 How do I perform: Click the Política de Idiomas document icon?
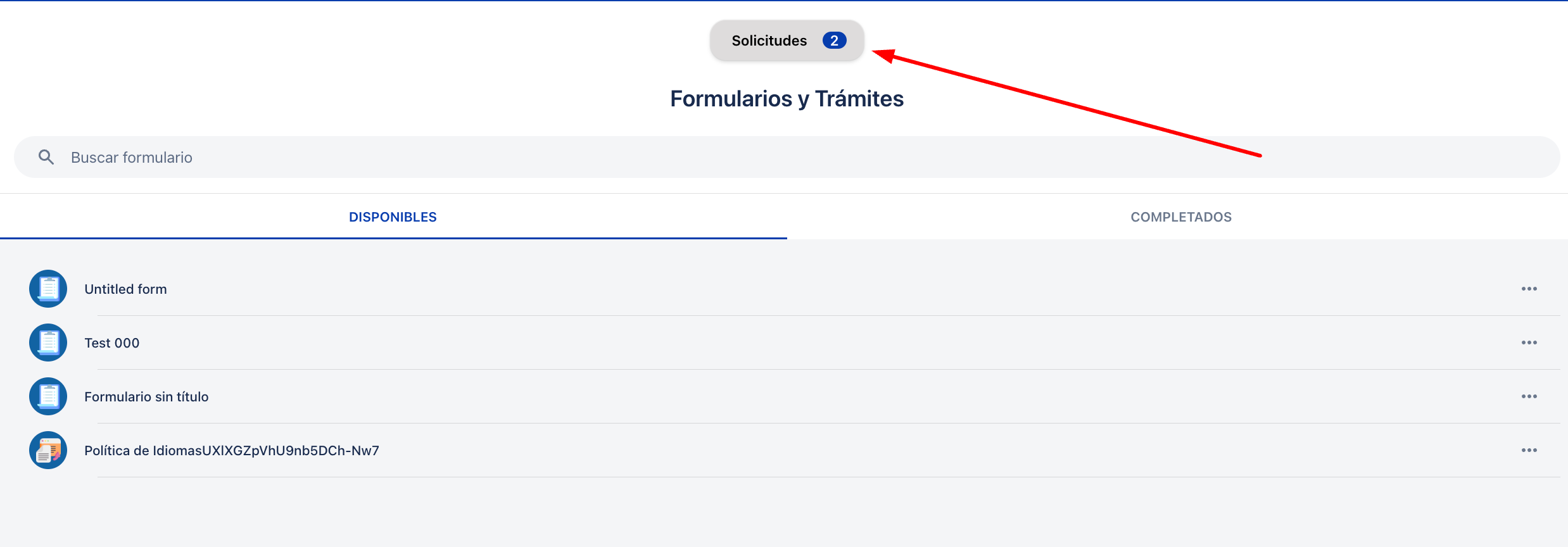48,450
